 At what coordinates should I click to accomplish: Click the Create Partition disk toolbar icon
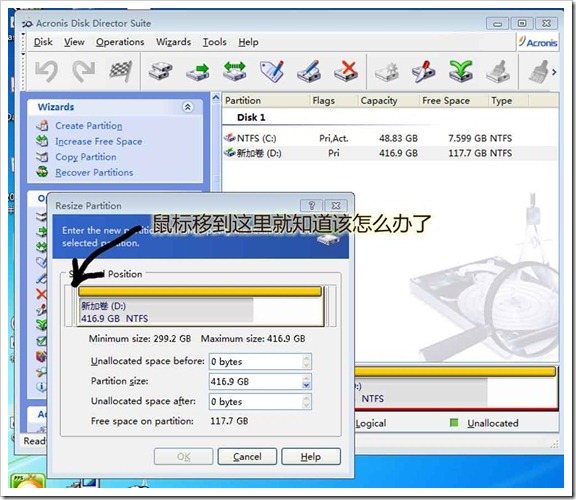click(161, 71)
